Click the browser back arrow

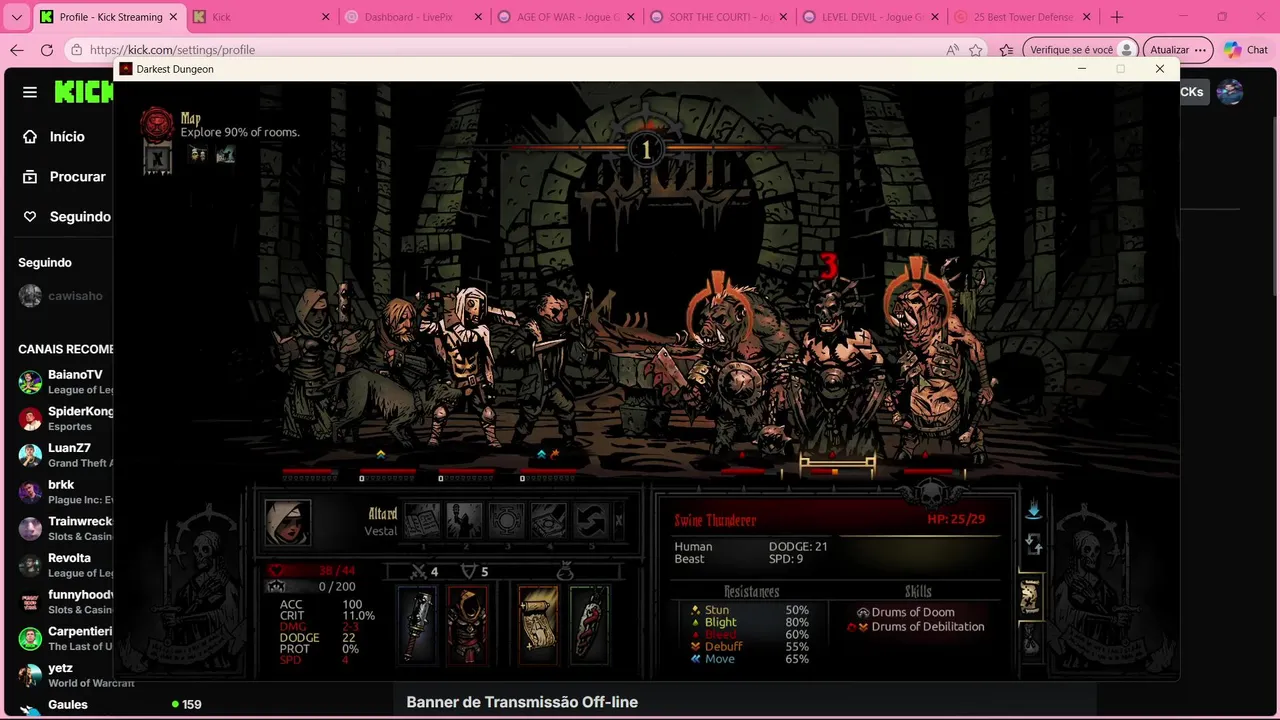(x=17, y=50)
